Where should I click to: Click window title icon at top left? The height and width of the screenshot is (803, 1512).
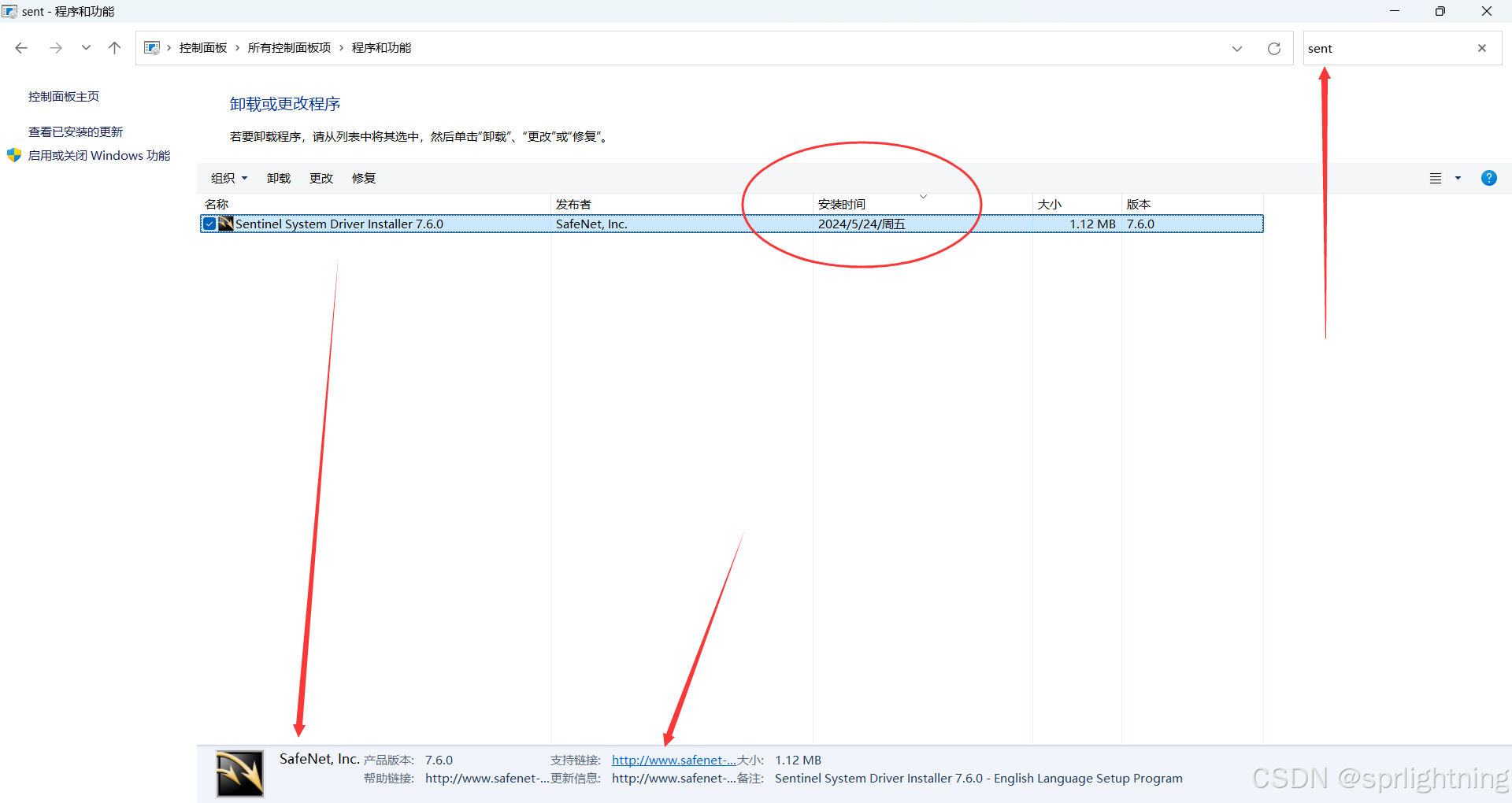coord(9,11)
